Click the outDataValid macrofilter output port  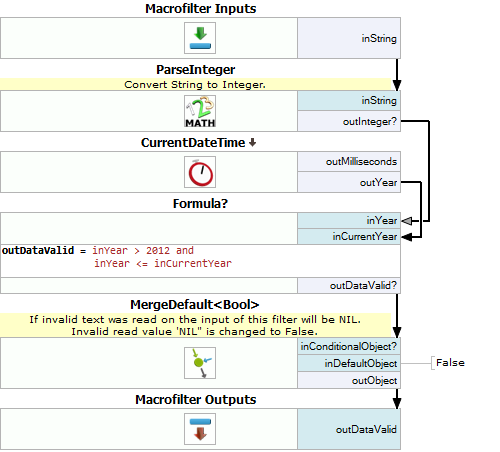pos(349,429)
